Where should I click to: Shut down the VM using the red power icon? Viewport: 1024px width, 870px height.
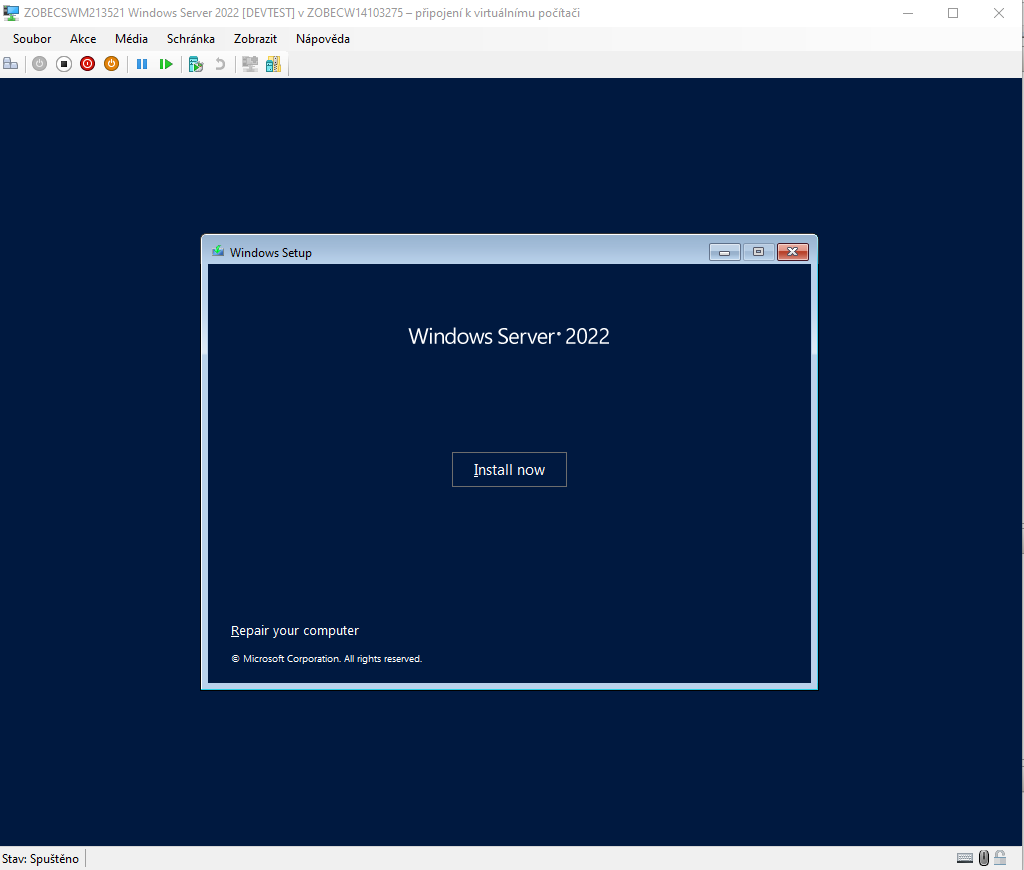(88, 64)
